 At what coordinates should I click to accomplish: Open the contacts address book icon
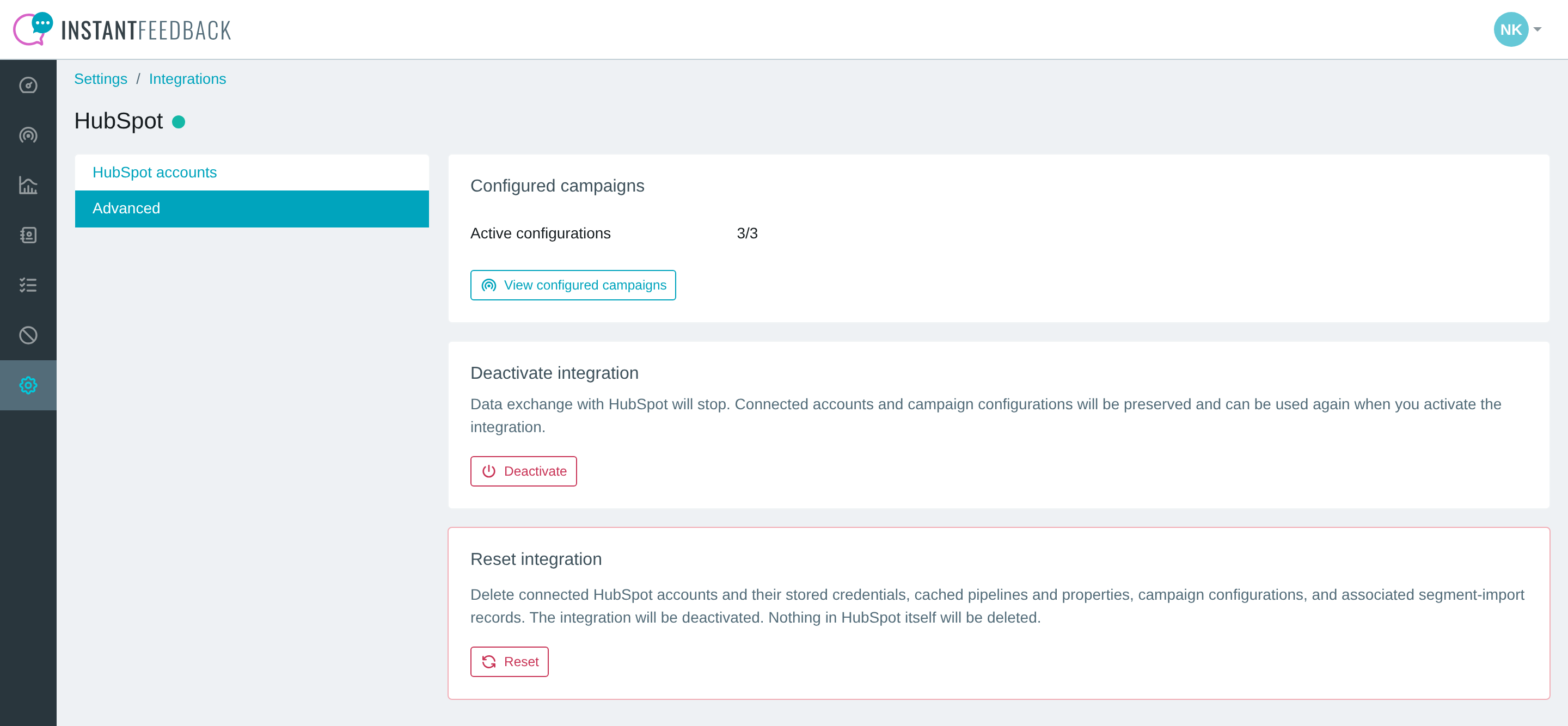(28, 235)
